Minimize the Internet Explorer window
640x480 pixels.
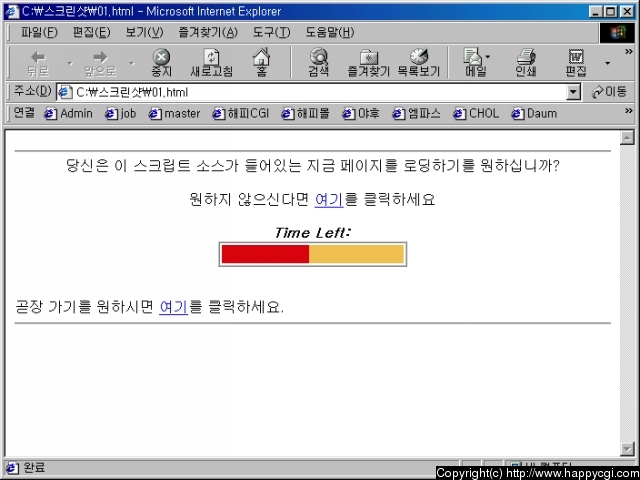click(x=596, y=11)
